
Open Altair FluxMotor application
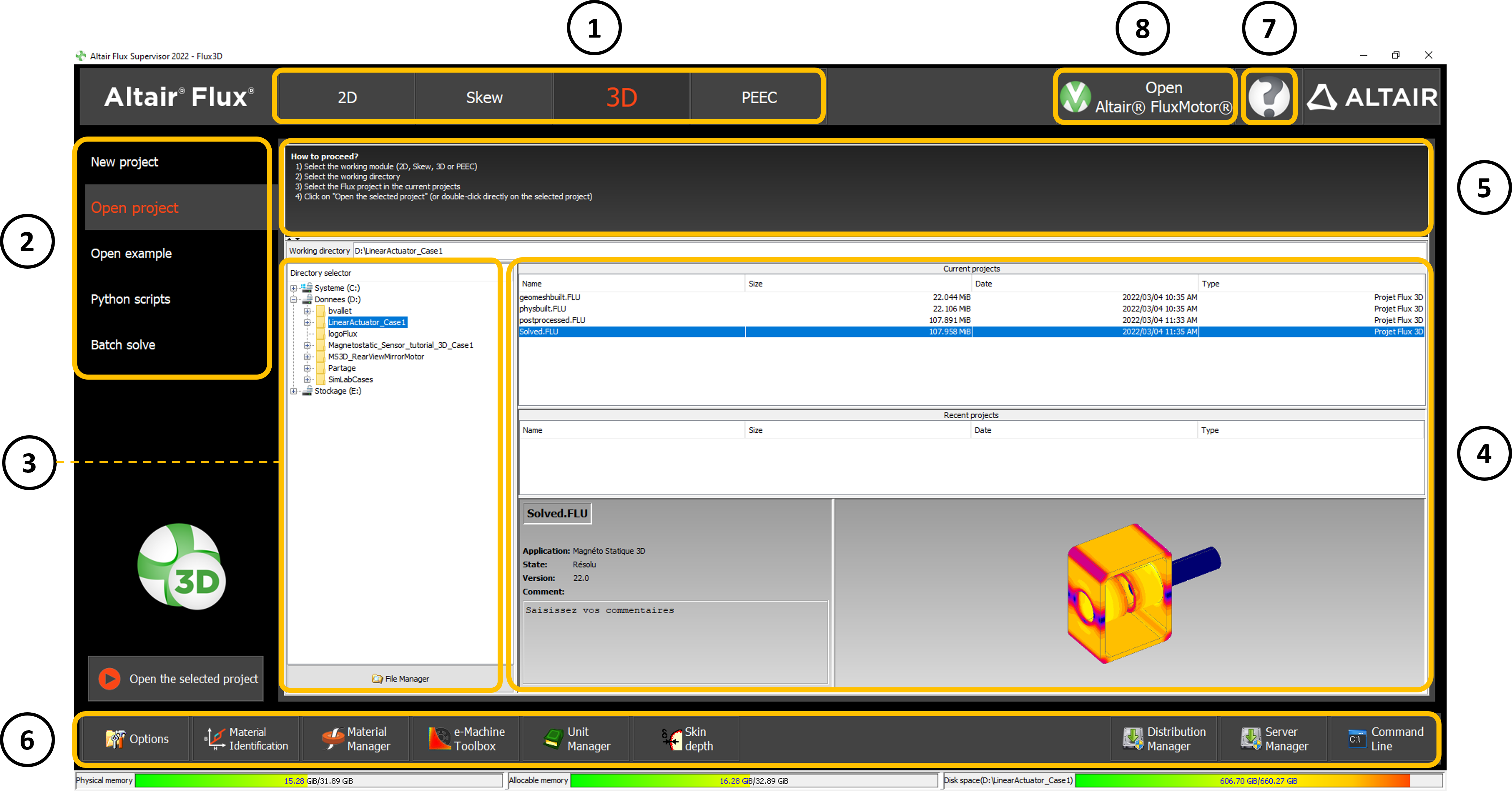tap(1145, 97)
